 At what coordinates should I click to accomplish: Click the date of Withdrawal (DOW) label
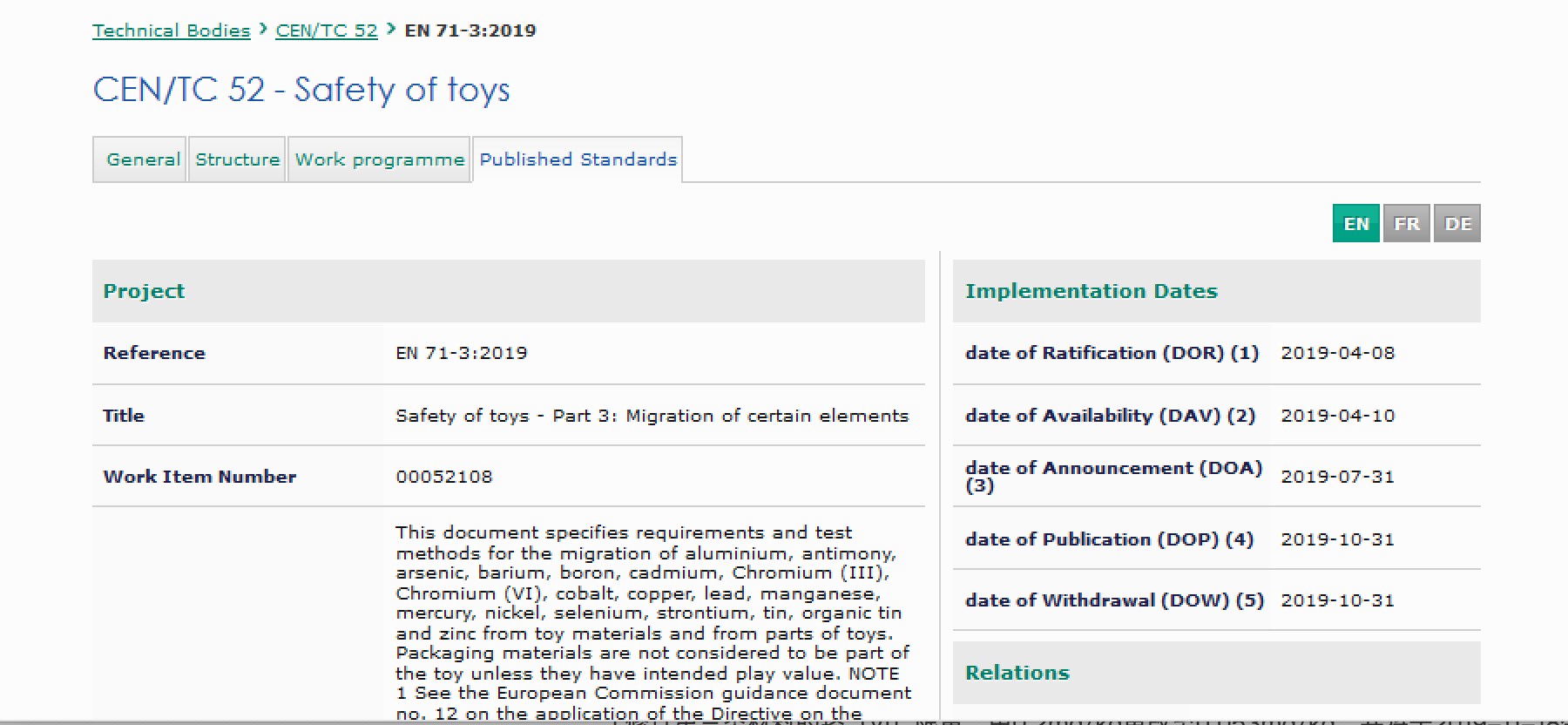pyautogui.click(x=1114, y=600)
